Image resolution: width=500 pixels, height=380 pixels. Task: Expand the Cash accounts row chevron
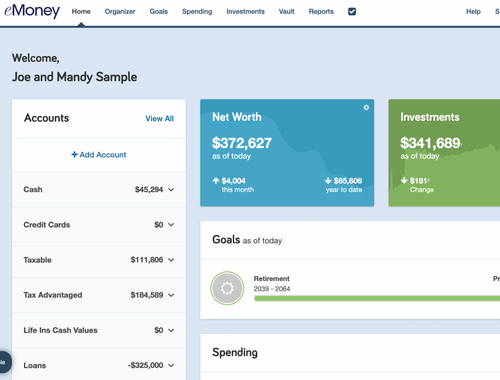(171, 190)
